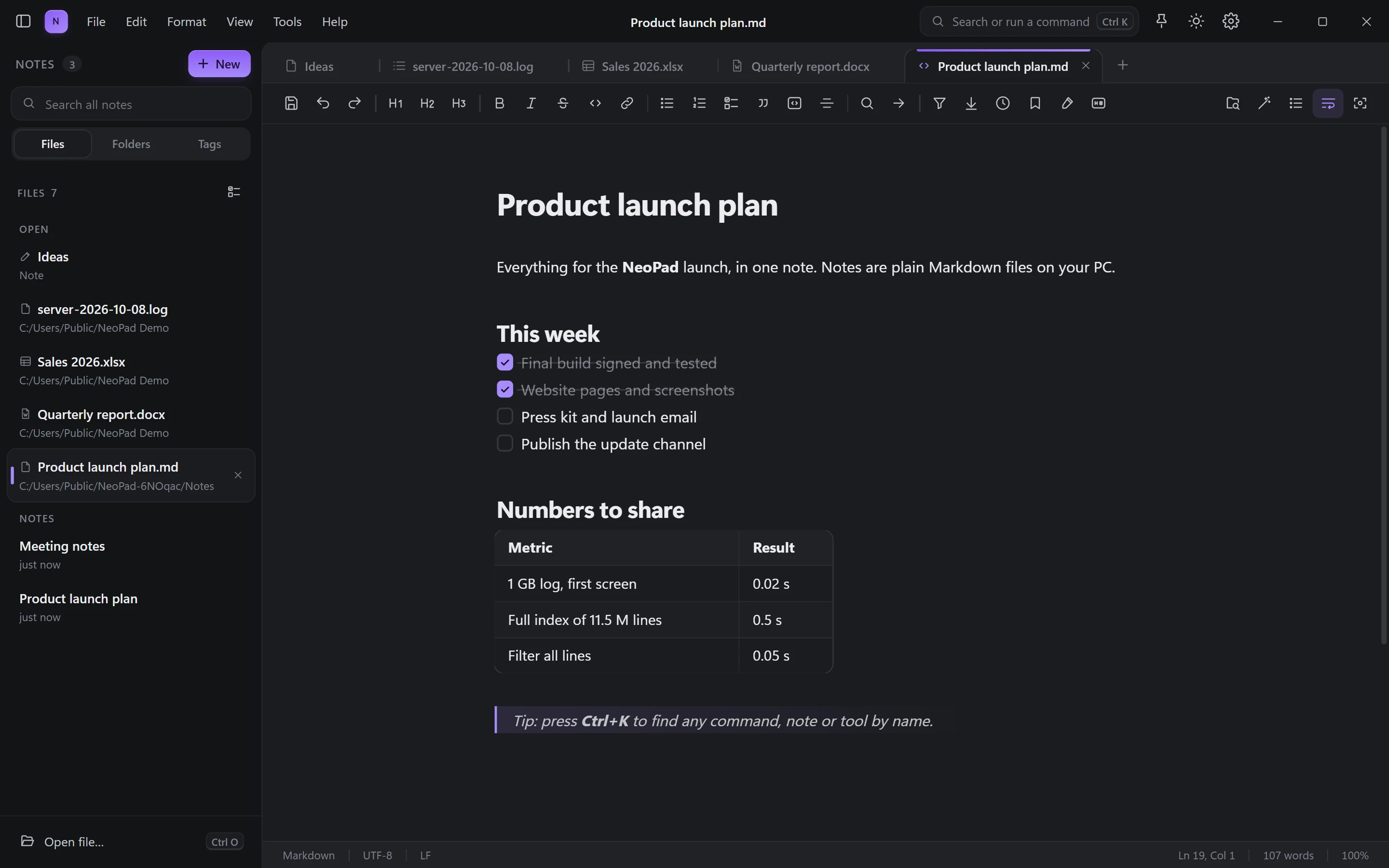1389x868 pixels.
Task: Click the Search all notes field
Action: pyautogui.click(x=131, y=104)
